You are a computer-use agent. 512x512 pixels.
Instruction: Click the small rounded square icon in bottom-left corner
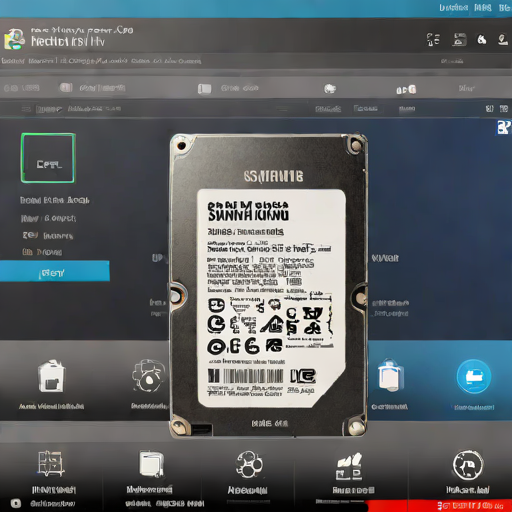[x=16, y=503]
